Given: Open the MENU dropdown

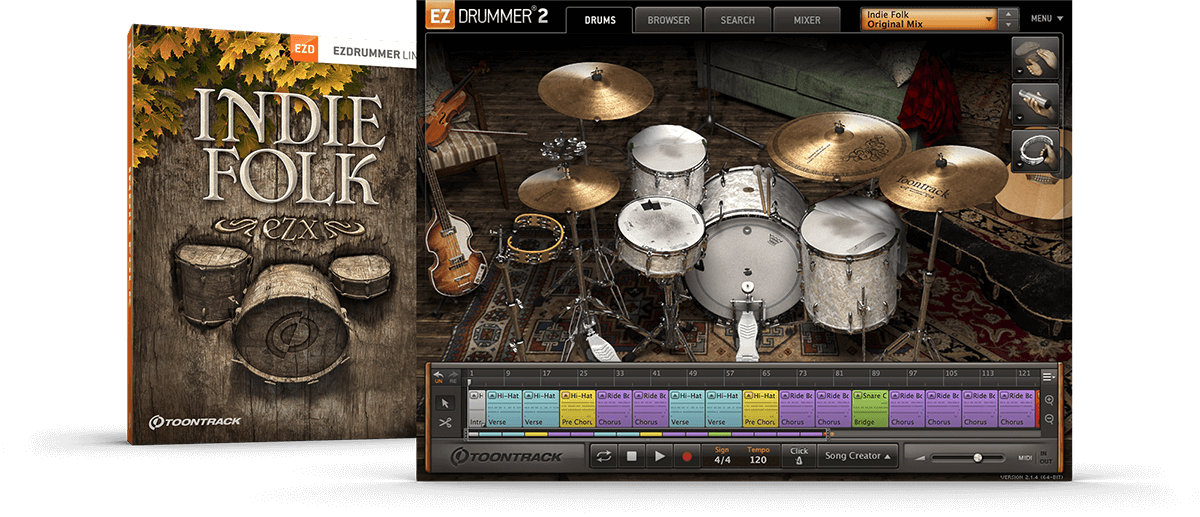Looking at the screenshot, I should coord(1047,19).
